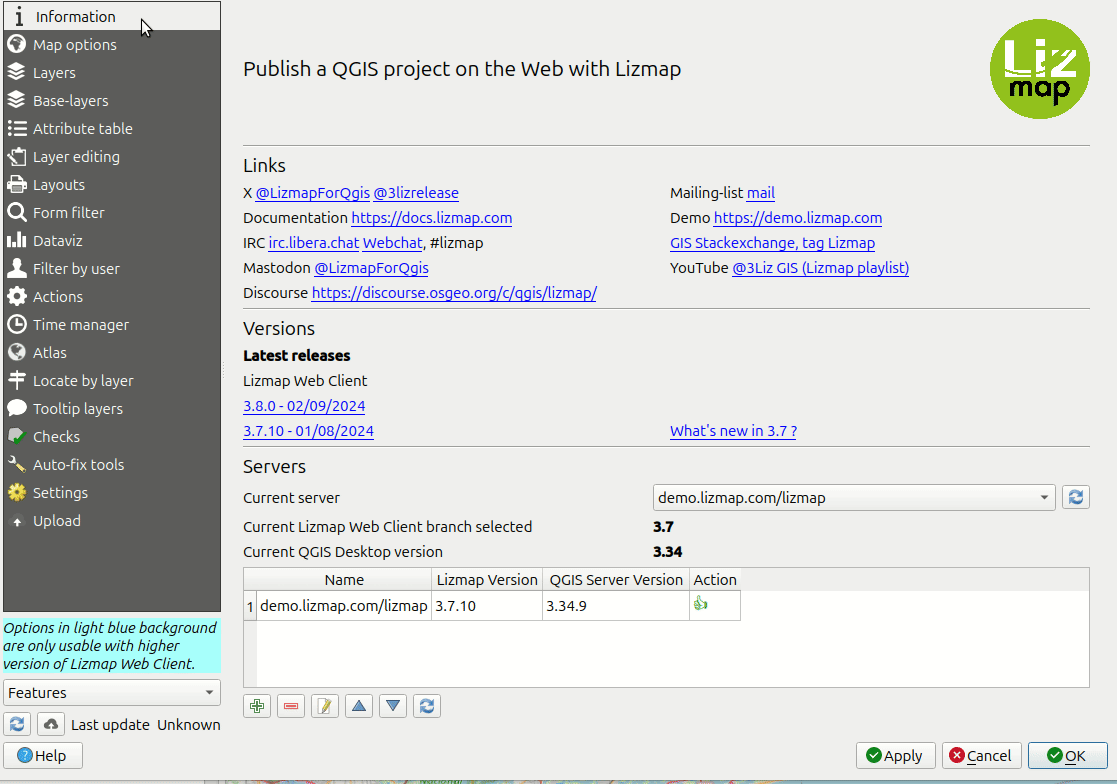Open GIS Stackexchange, tag Lizmap link
This screenshot has width=1117, height=784.
[x=772, y=243]
